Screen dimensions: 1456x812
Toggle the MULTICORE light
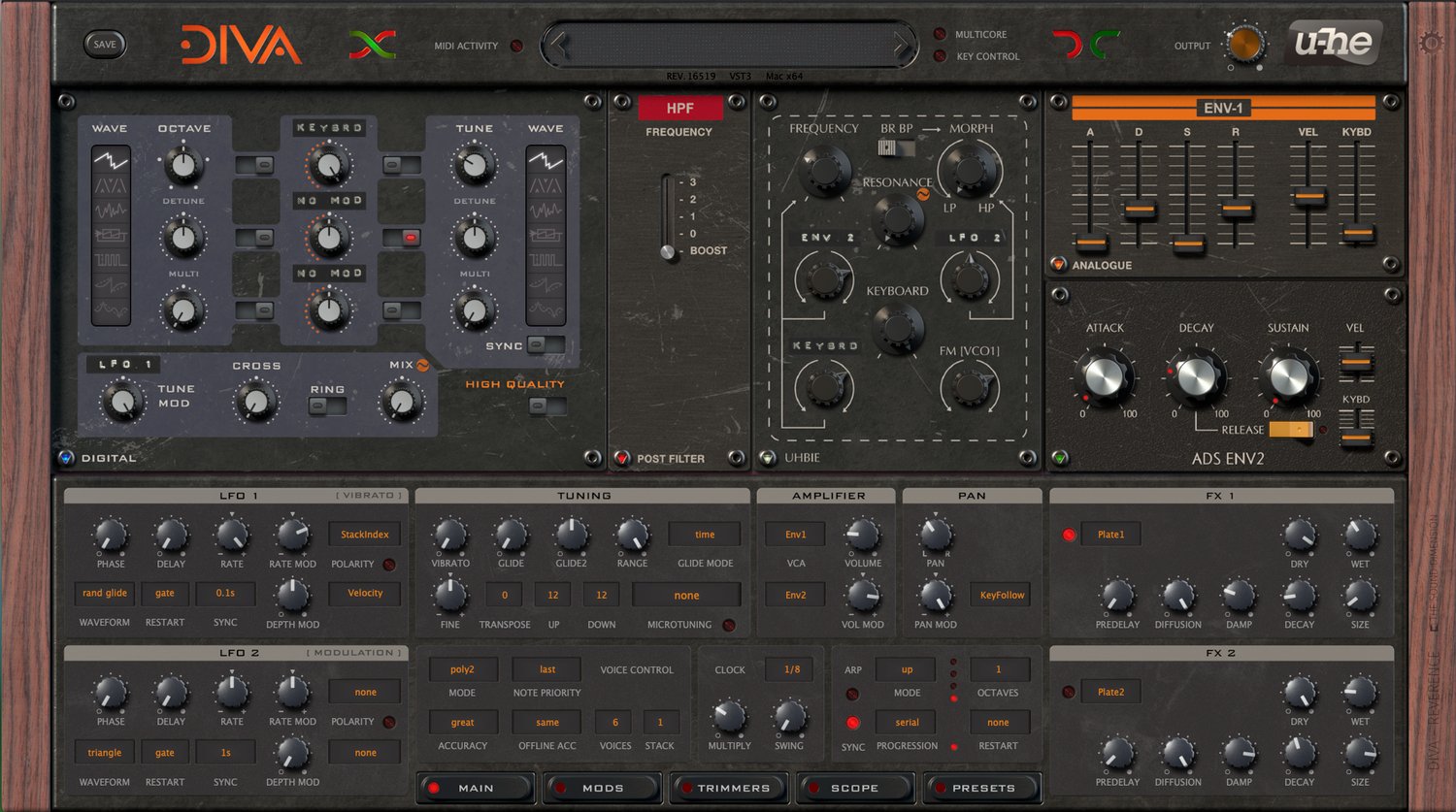pyautogui.click(x=940, y=34)
